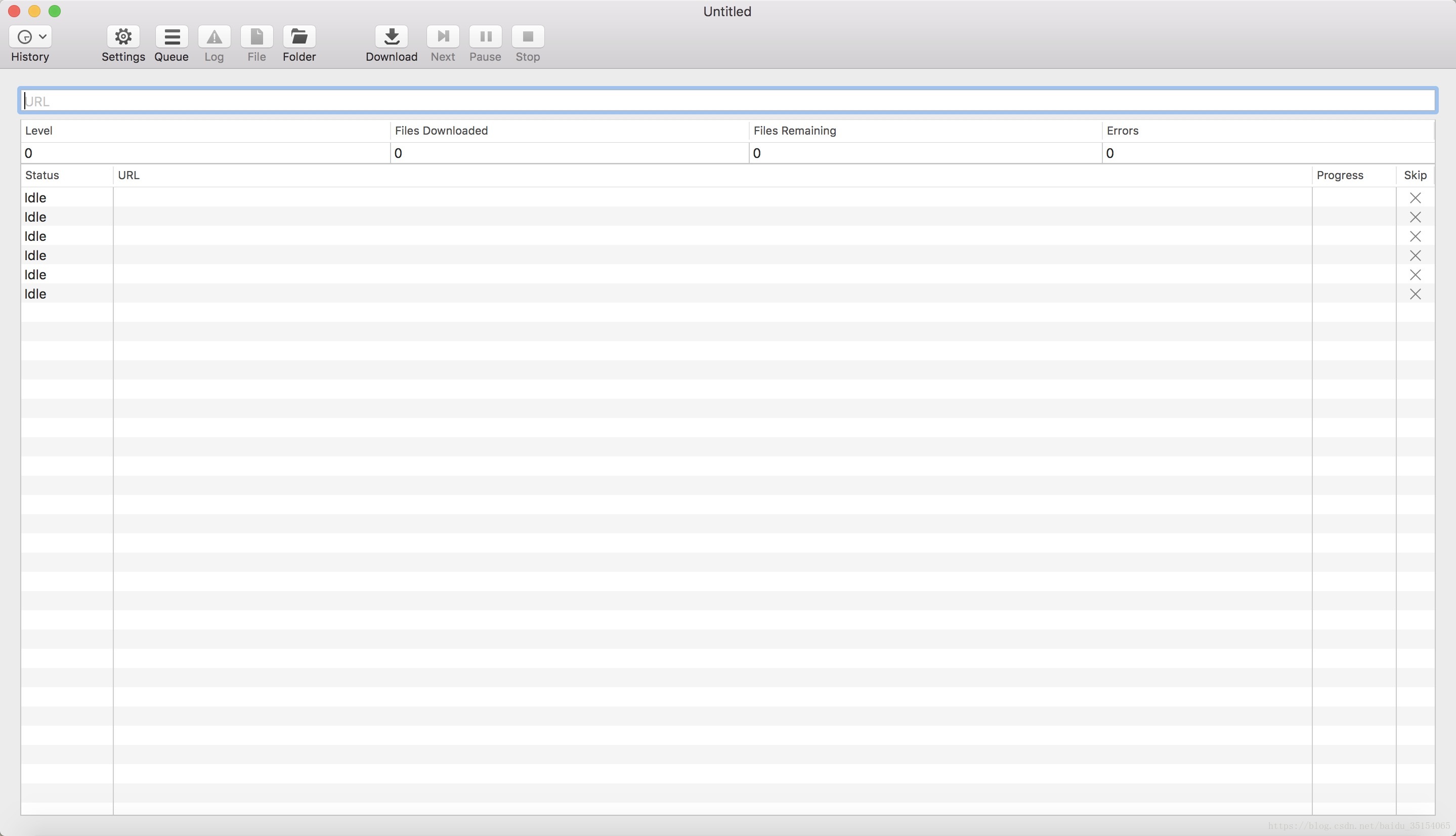The width and height of the screenshot is (1456, 836).
Task: Skip the fourth Idle connection row
Action: tap(1415, 256)
